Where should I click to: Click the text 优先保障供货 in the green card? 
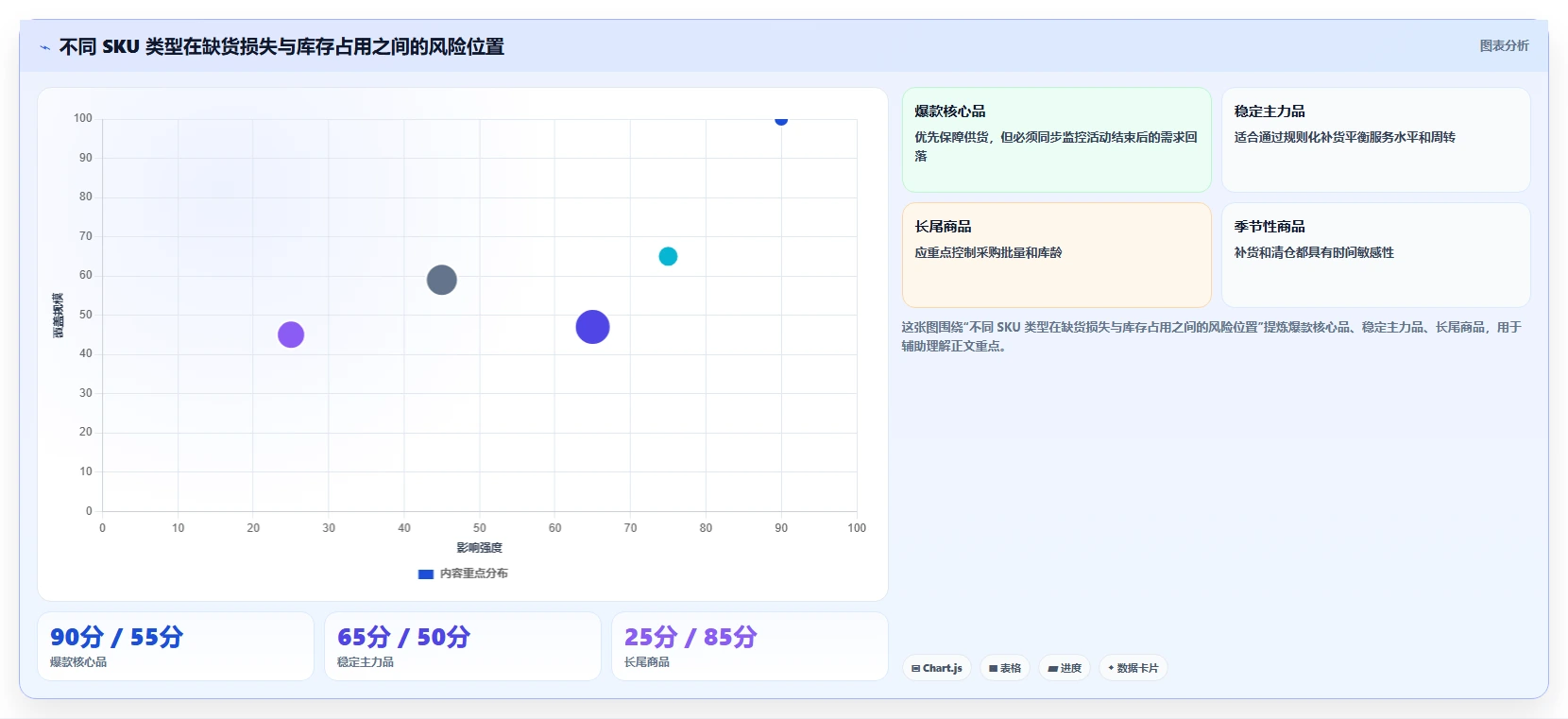pyautogui.click(x=953, y=137)
